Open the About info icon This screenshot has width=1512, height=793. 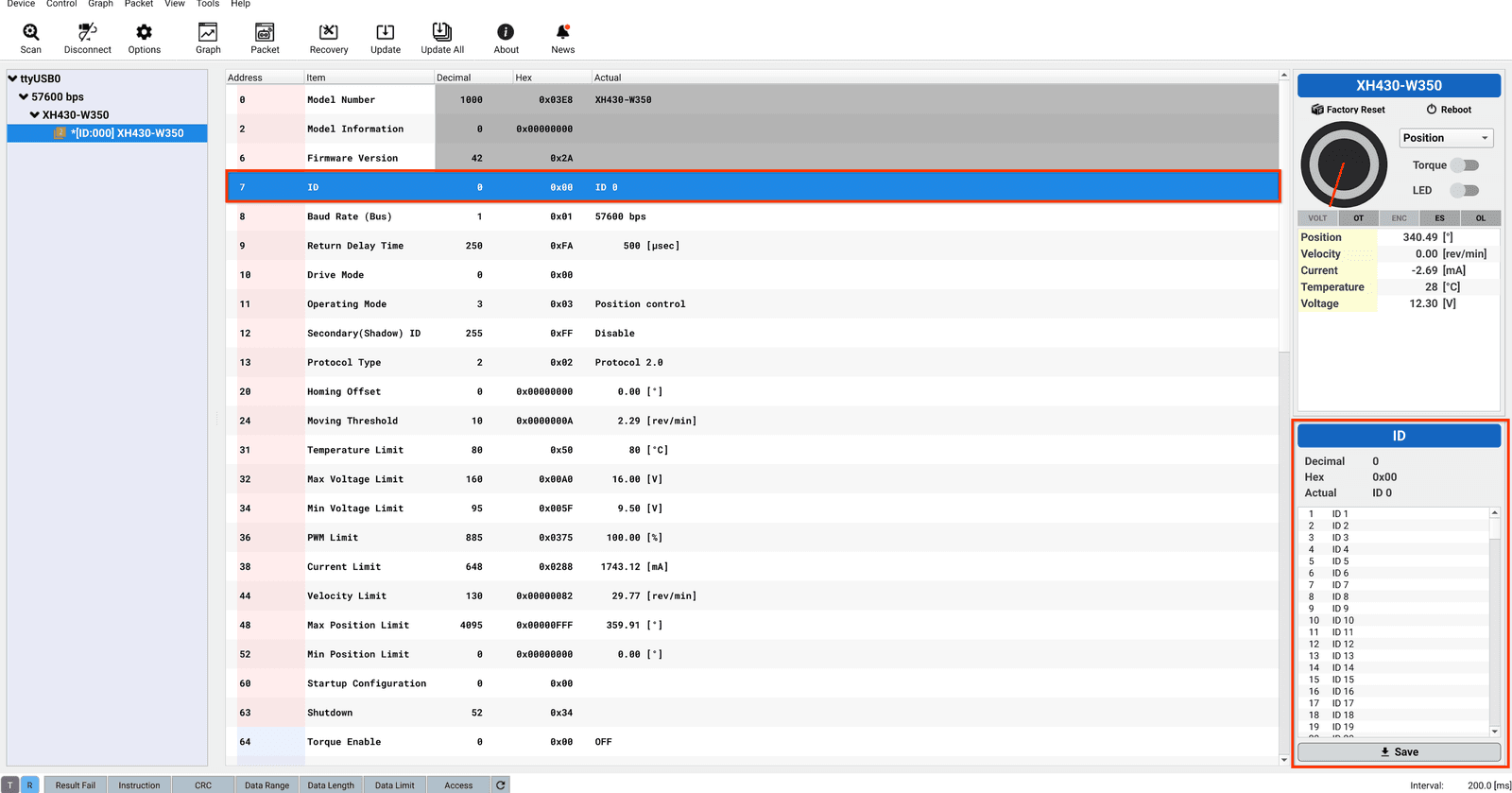click(x=506, y=39)
